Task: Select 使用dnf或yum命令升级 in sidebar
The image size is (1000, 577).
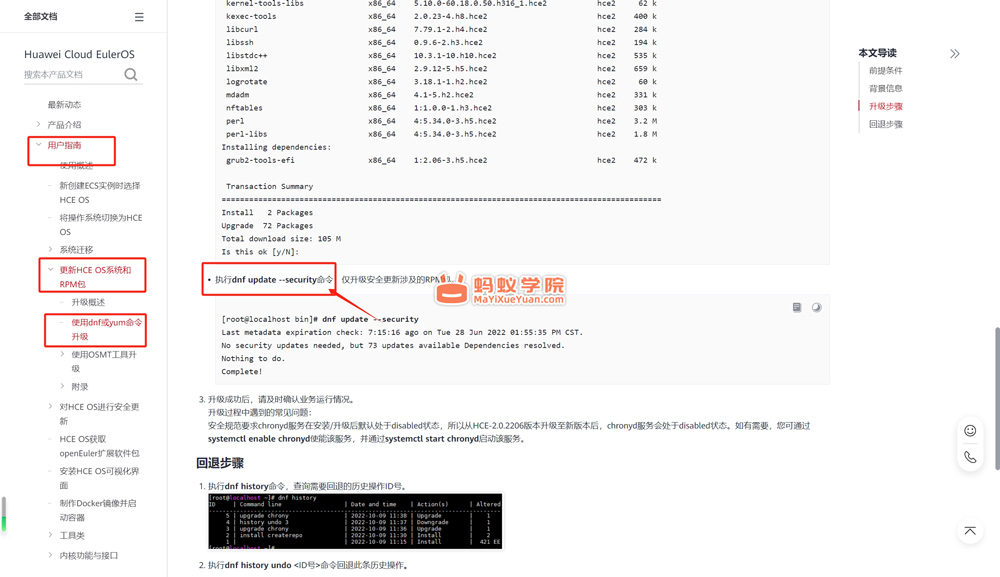Action: (107, 329)
